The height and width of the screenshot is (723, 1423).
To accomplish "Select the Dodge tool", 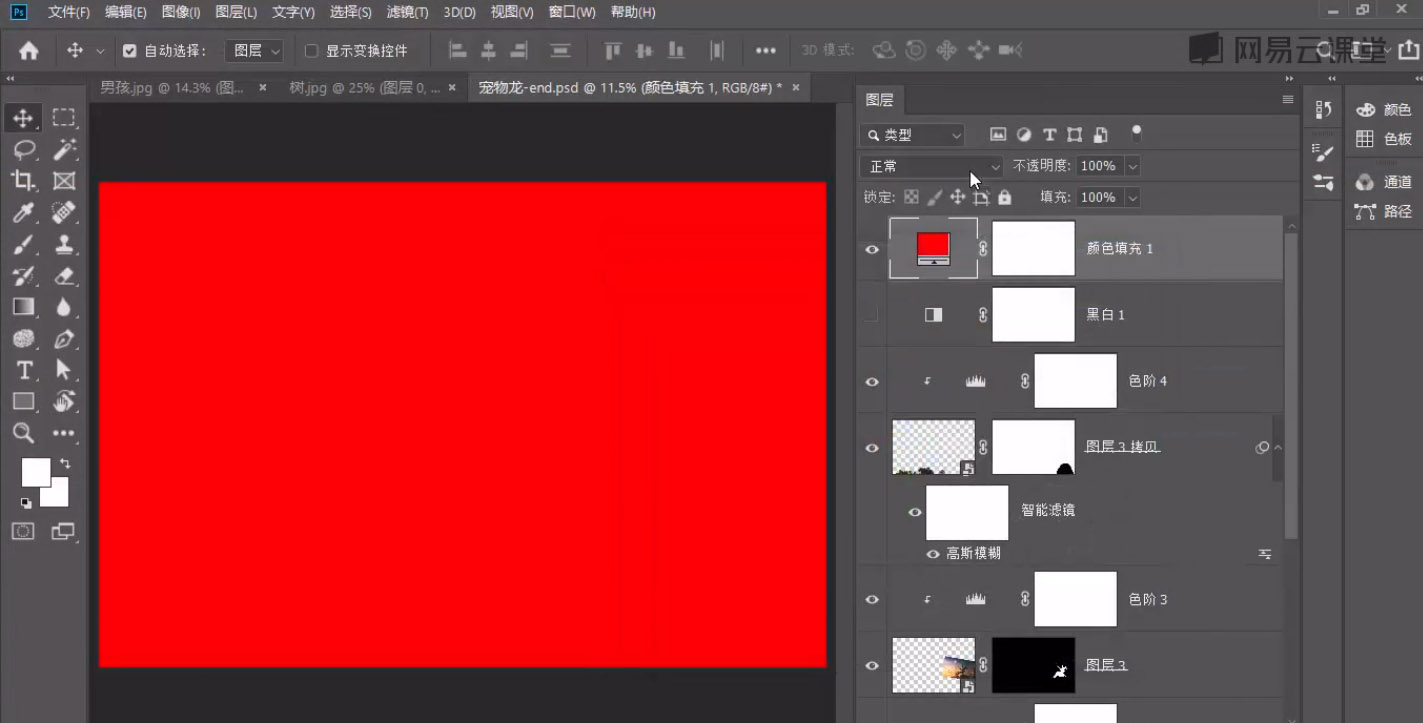I will [23, 339].
